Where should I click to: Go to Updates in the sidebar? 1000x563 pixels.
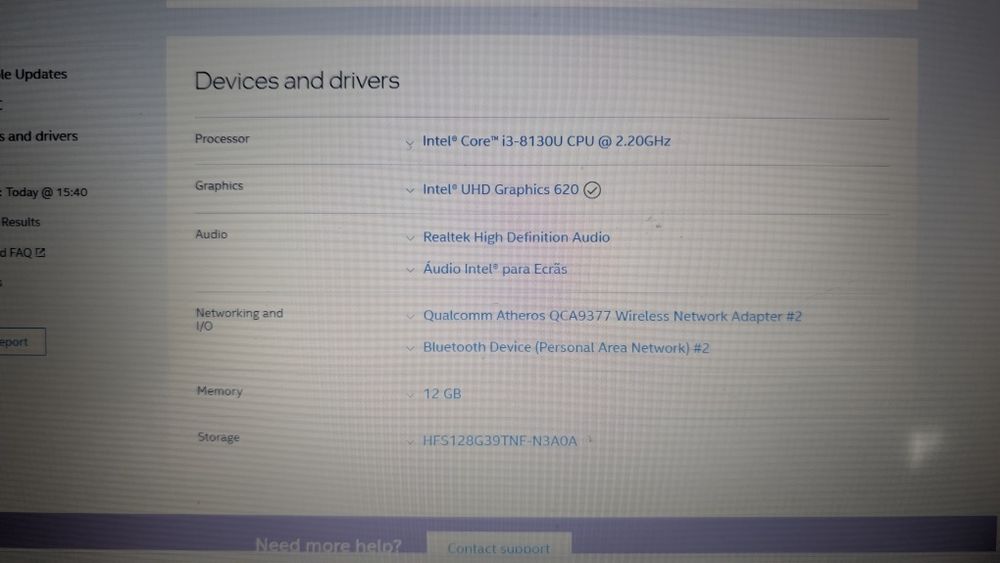[34, 74]
